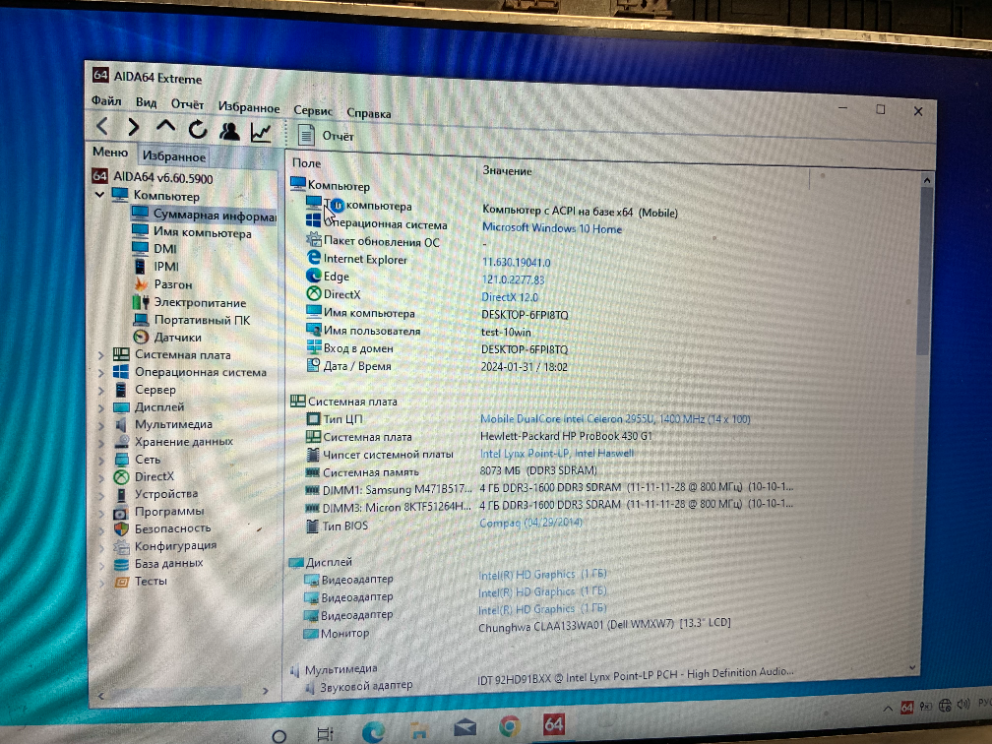Open the Mail app from the taskbar
992x744 pixels.
[x=465, y=728]
